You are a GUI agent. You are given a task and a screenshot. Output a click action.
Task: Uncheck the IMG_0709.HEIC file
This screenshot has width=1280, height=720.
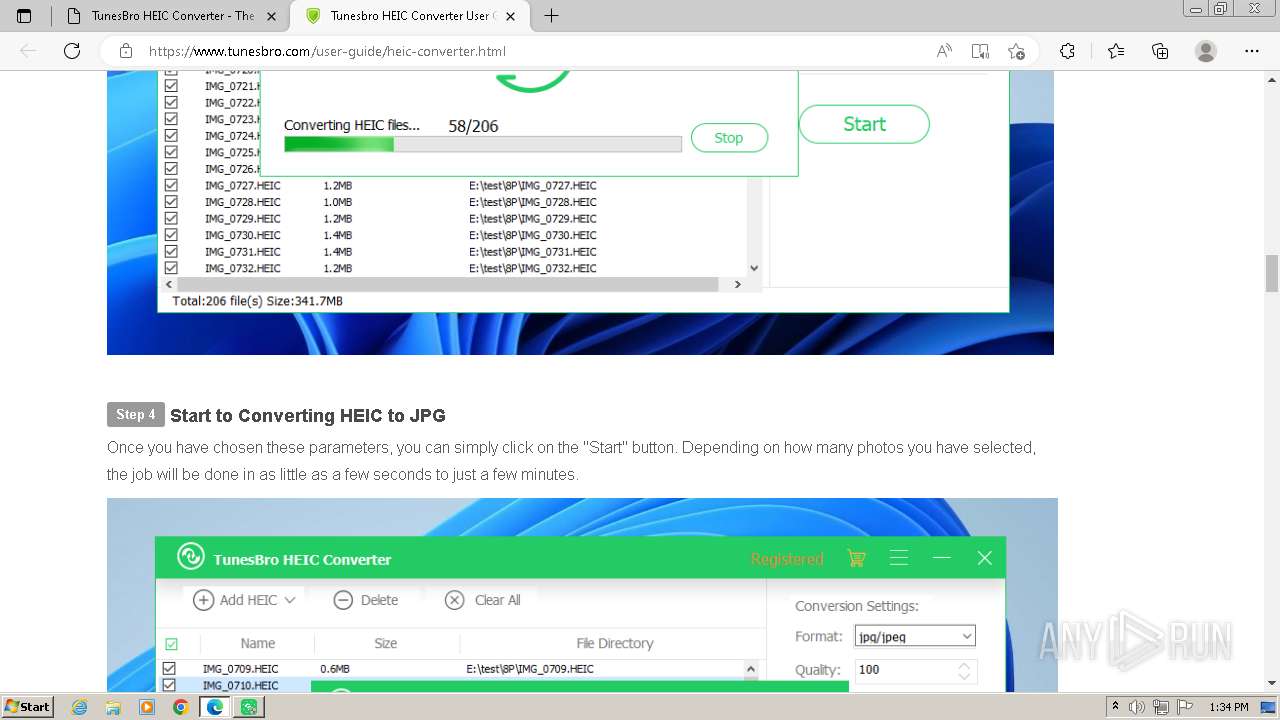(x=169, y=668)
